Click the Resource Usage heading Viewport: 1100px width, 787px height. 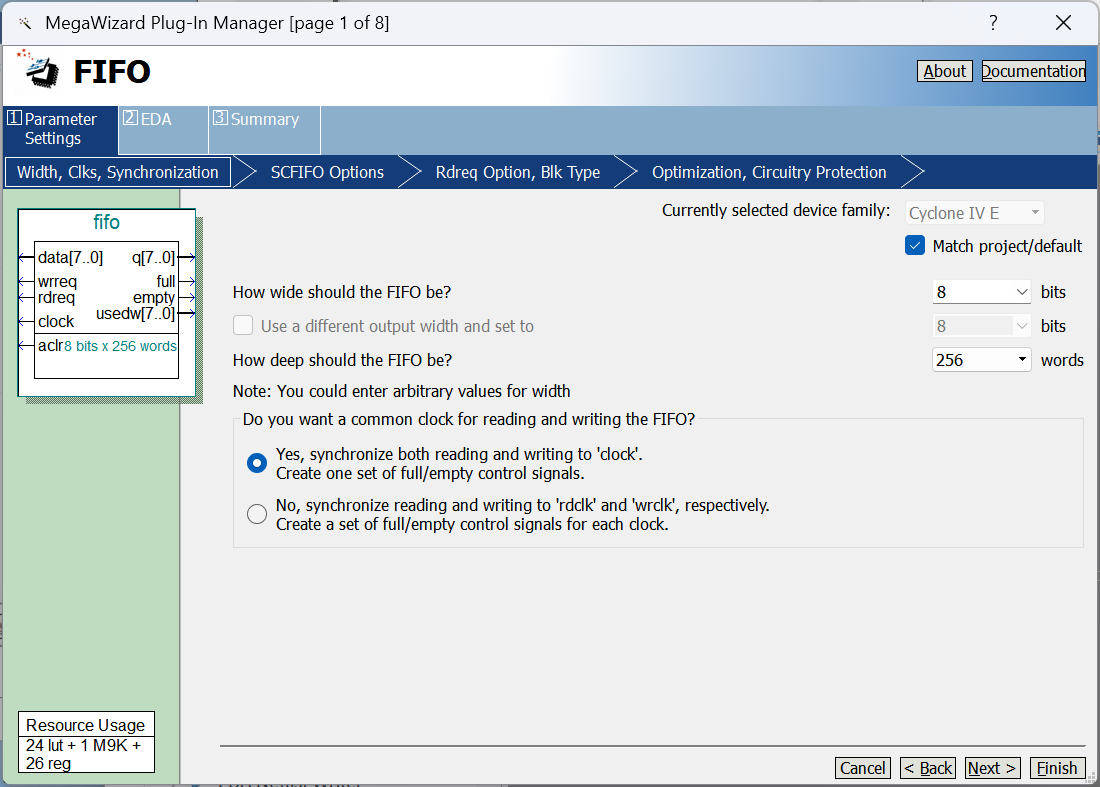86,725
